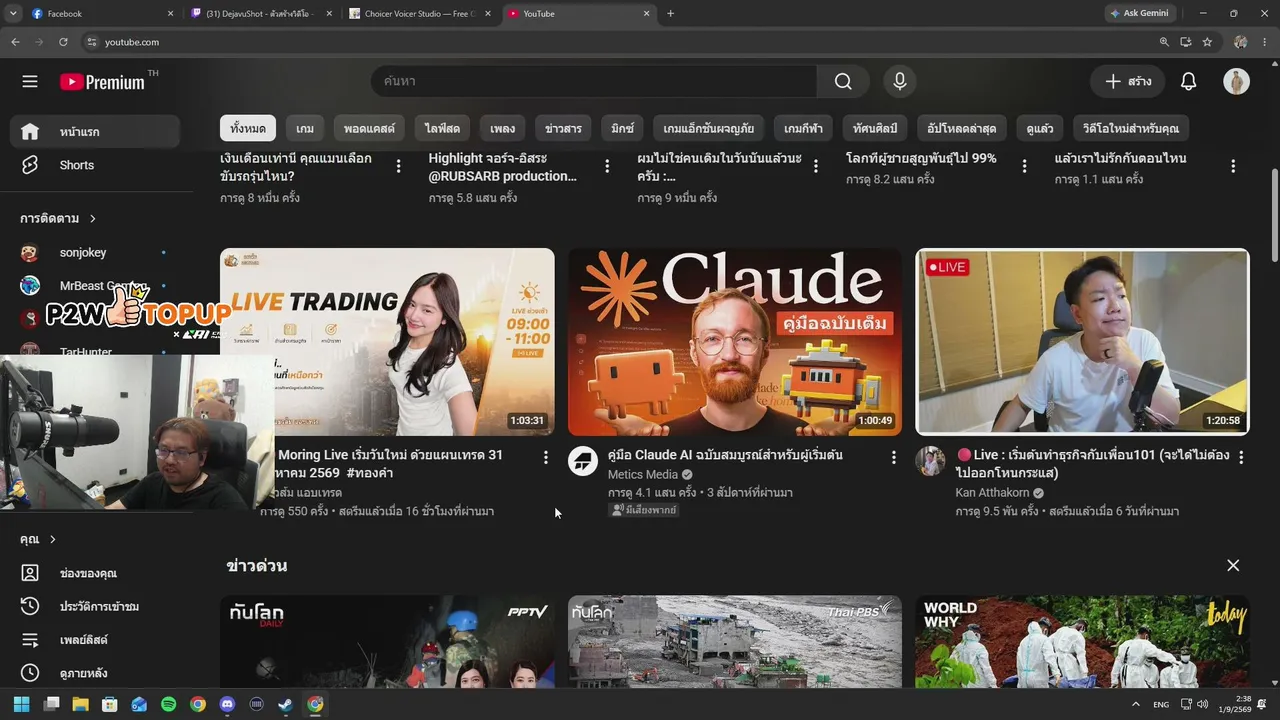Screen dimensions: 1280x720
Task: Open ประวัติการเข้าชม watch history
Action: 96,606
